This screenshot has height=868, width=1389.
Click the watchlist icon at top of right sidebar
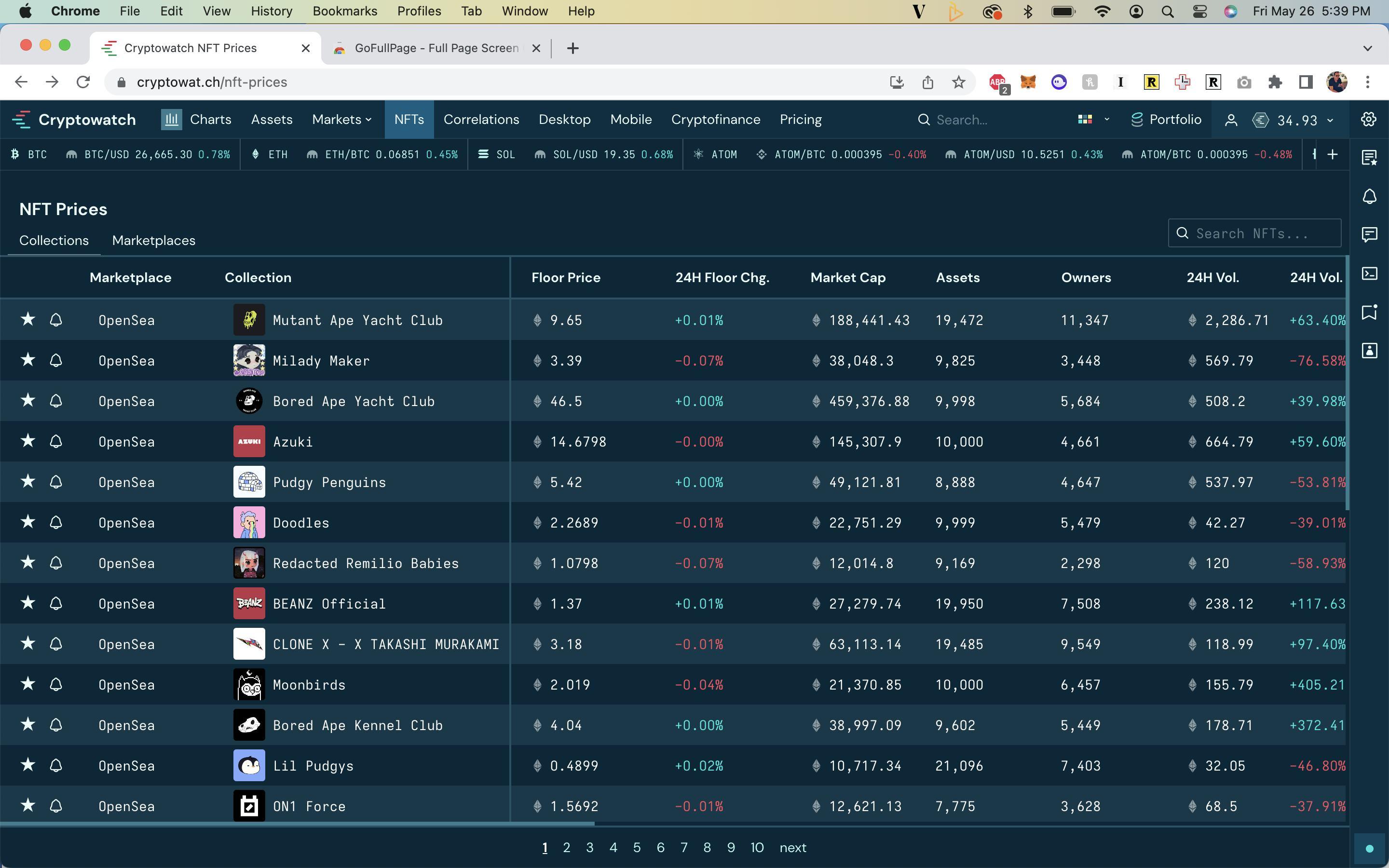point(1370,157)
